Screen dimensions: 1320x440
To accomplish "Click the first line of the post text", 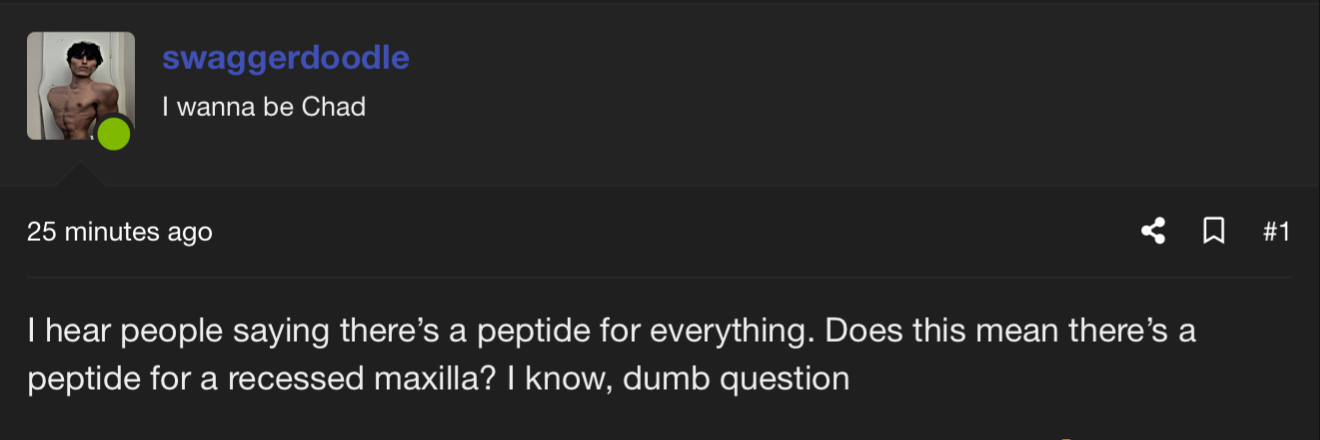I will tap(612, 331).
